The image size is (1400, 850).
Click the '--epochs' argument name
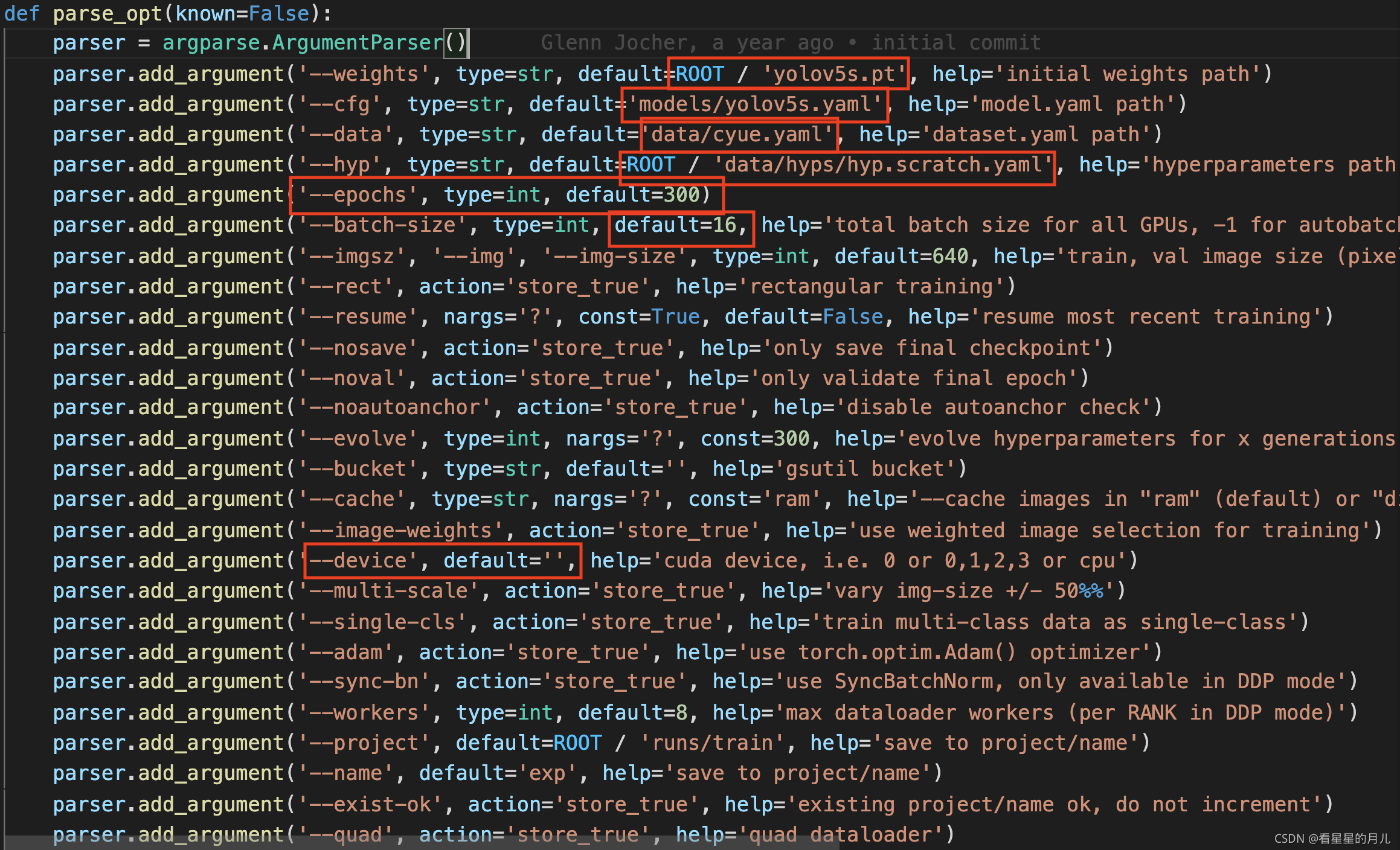click(358, 195)
